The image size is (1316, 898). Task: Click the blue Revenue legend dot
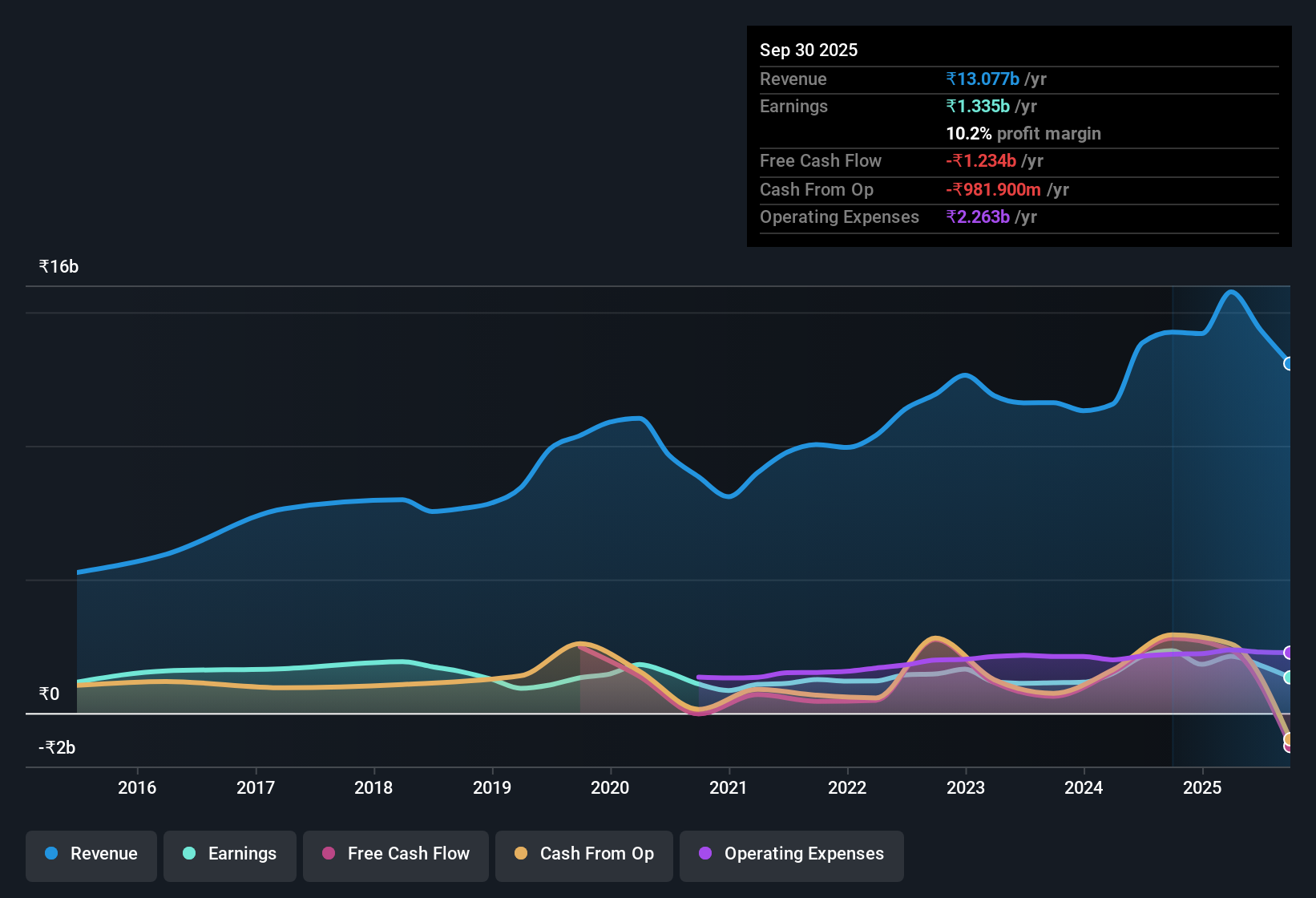click(51, 853)
